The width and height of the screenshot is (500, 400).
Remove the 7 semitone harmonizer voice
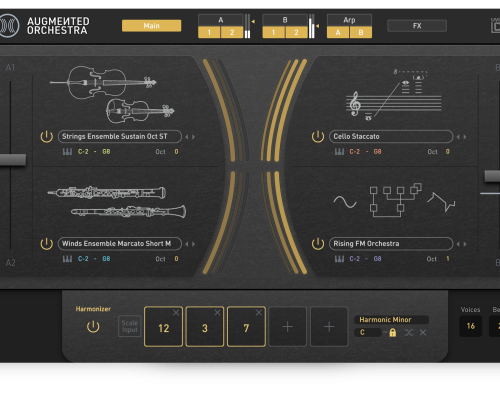click(259, 312)
